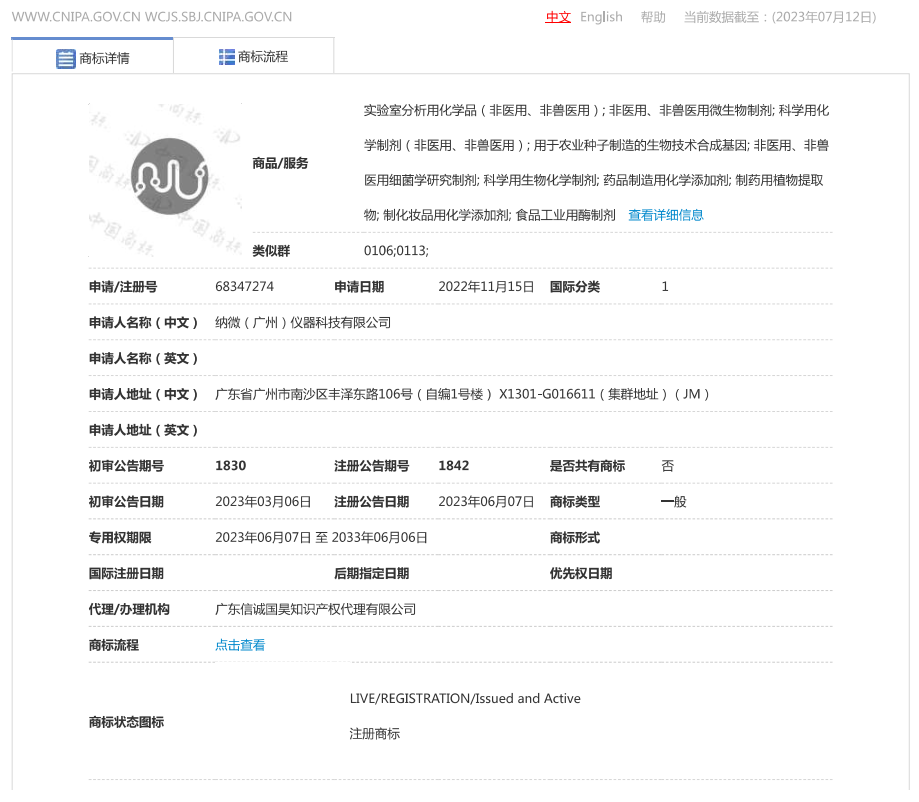Screen dimensions: 919x802
Task: Click registration announcement date 2023年06月07日 value
Action: point(486,501)
